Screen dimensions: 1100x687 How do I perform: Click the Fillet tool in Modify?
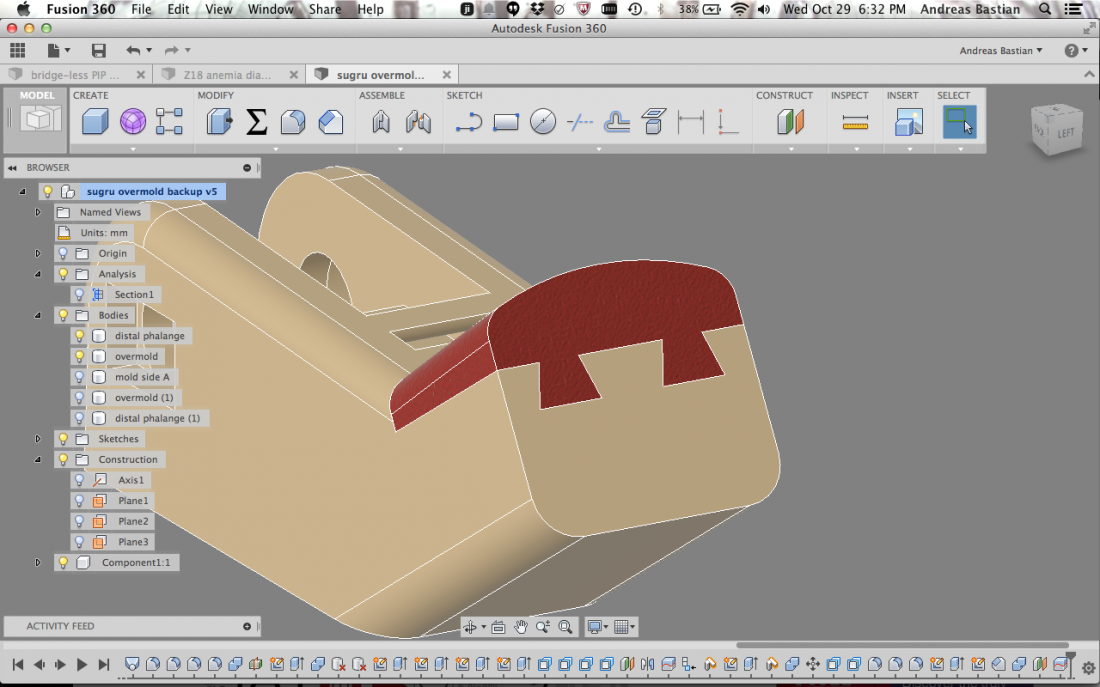pos(292,122)
